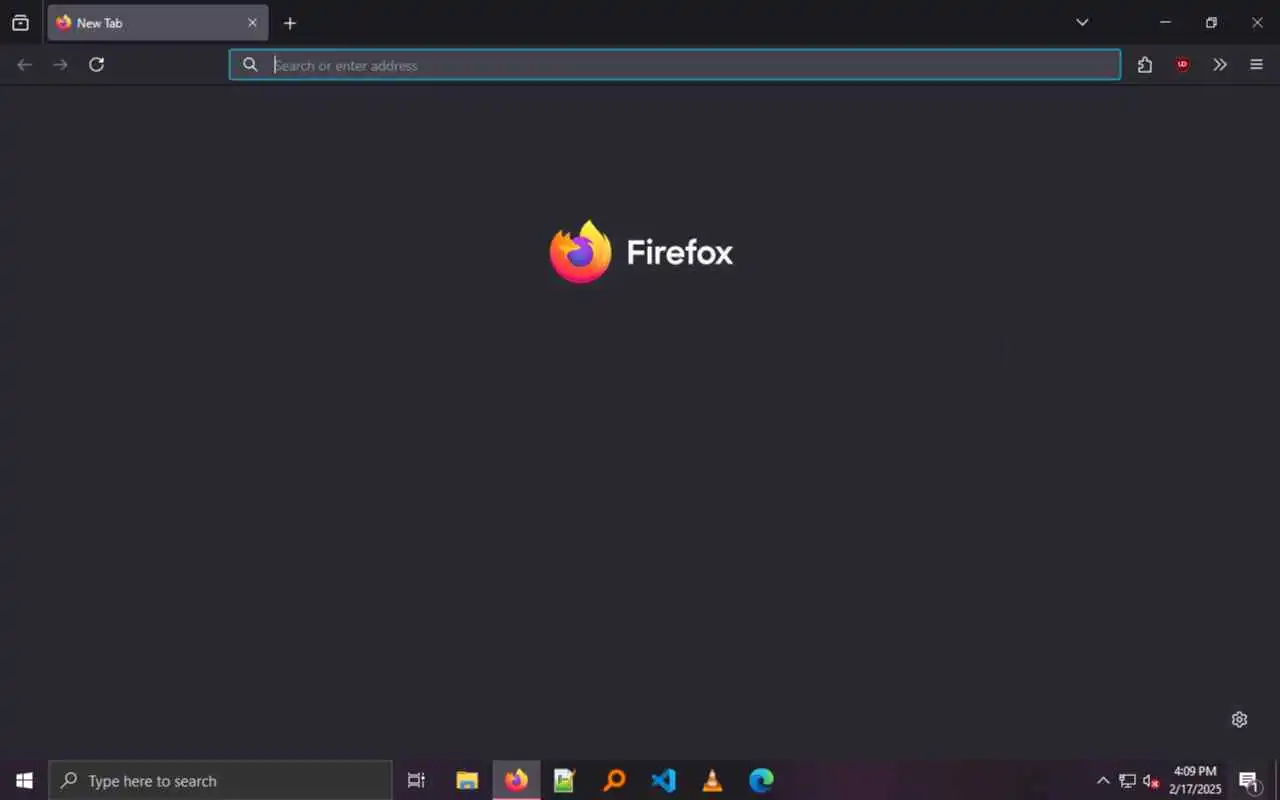Open VLC media player from taskbar

pyautogui.click(x=712, y=780)
